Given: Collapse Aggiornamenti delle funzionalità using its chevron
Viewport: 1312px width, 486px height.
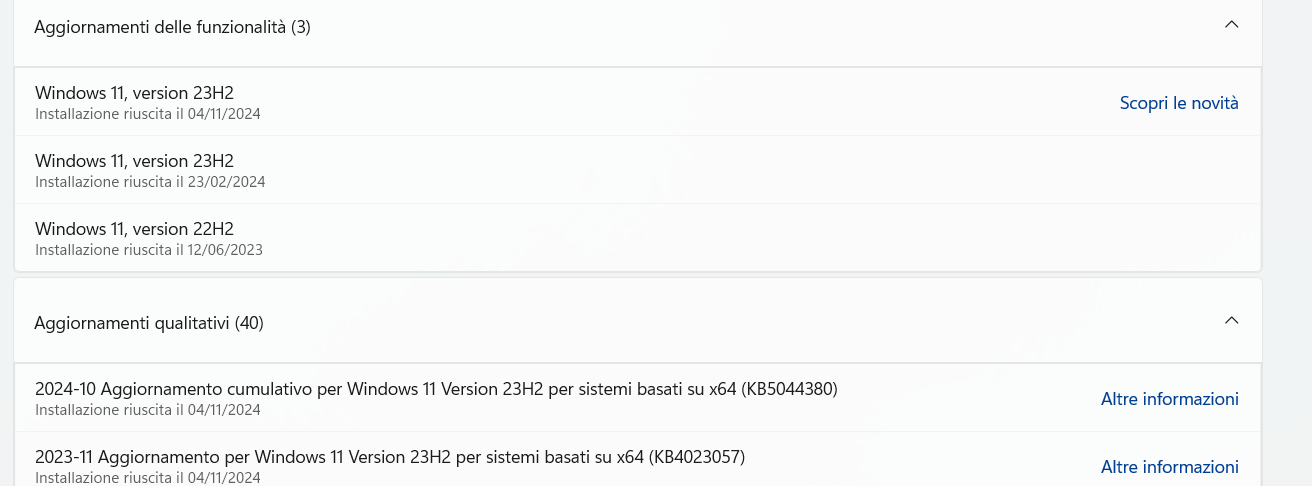Looking at the screenshot, I should click(x=1232, y=25).
